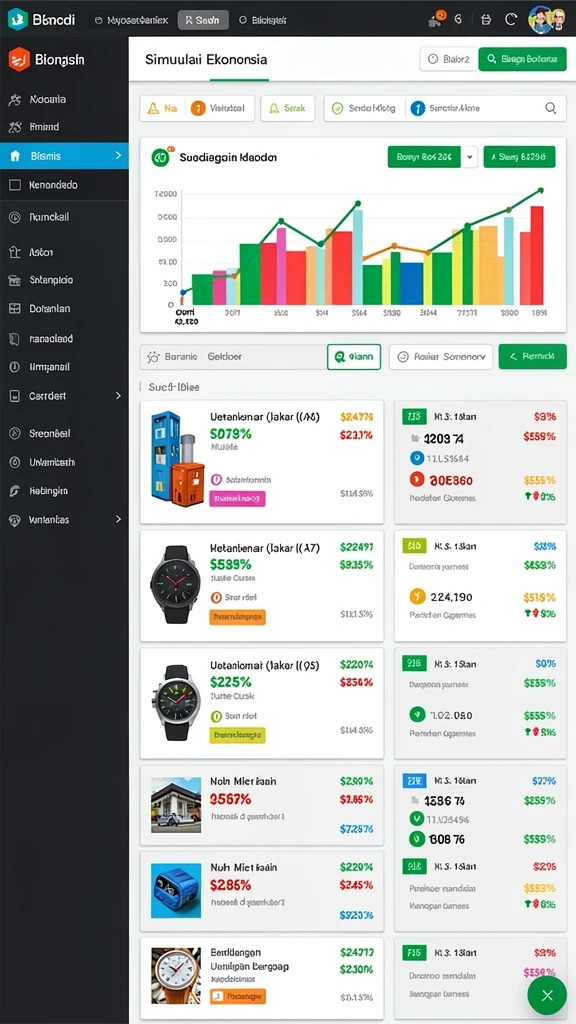
Task: Open the dropdown arrow beside chart date button
Action: pos(470,157)
